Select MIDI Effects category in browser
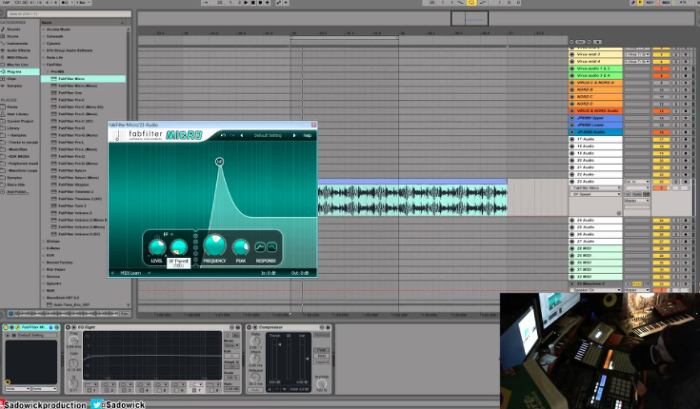This screenshot has height=409, width=700. (x=17, y=58)
